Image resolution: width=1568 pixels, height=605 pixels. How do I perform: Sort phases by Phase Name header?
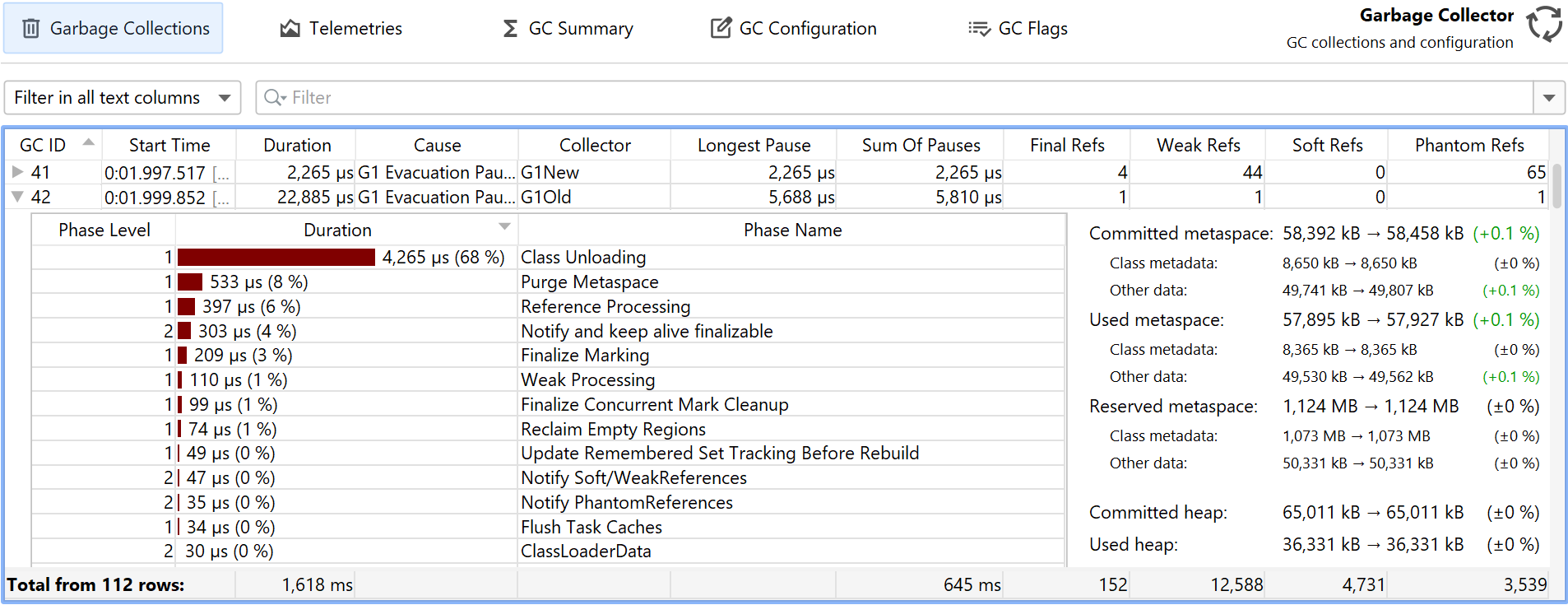[x=792, y=230]
